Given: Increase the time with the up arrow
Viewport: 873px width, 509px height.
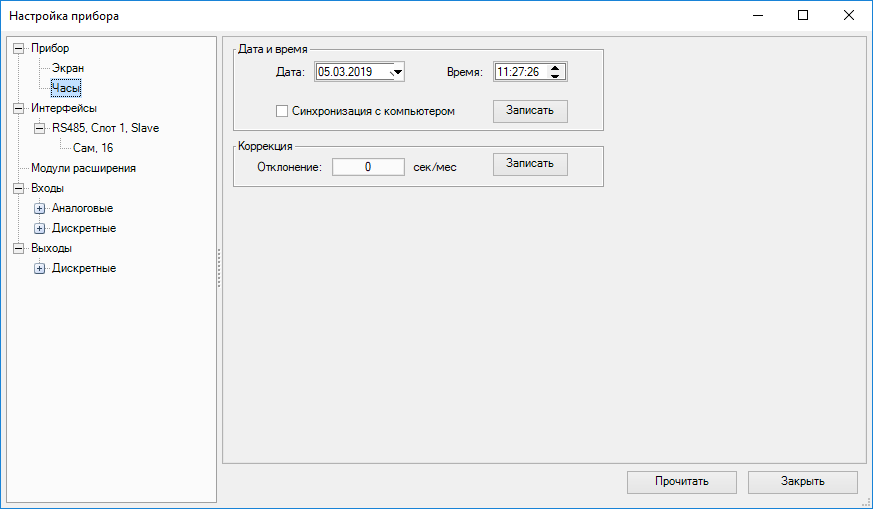Looking at the screenshot, I should click(557, 67).
